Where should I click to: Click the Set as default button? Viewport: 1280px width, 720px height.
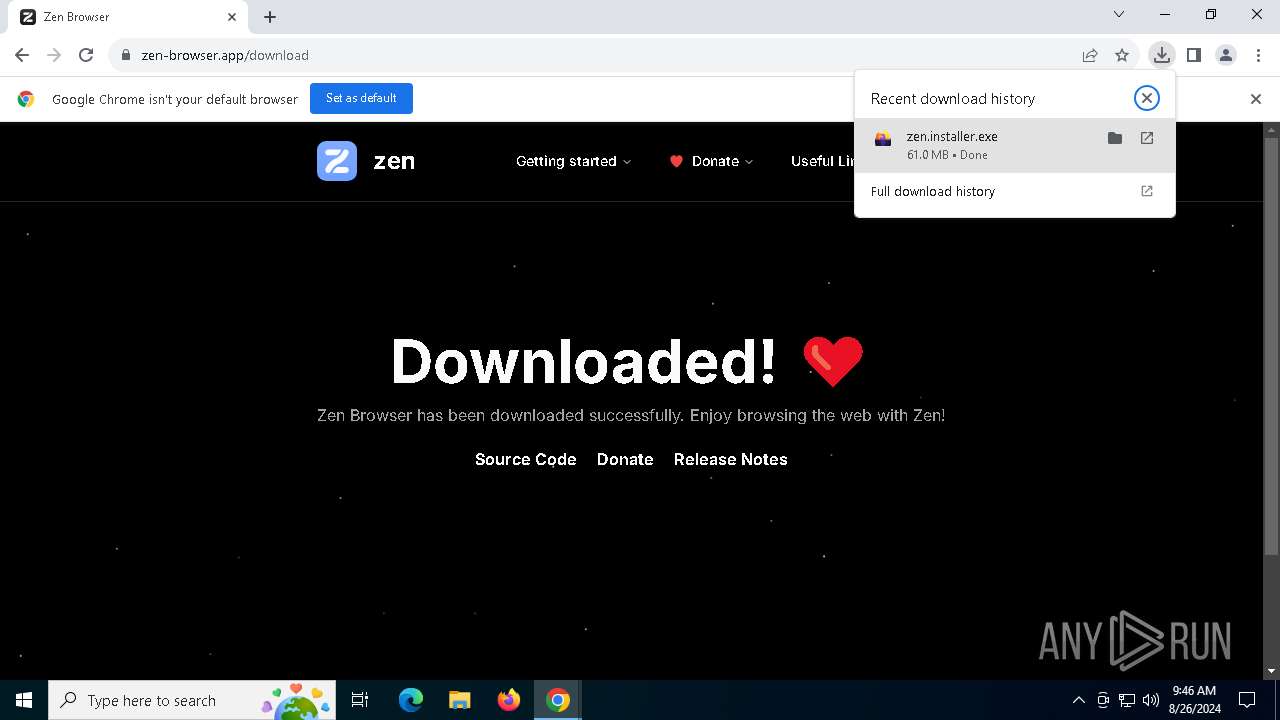coord(361,98)
